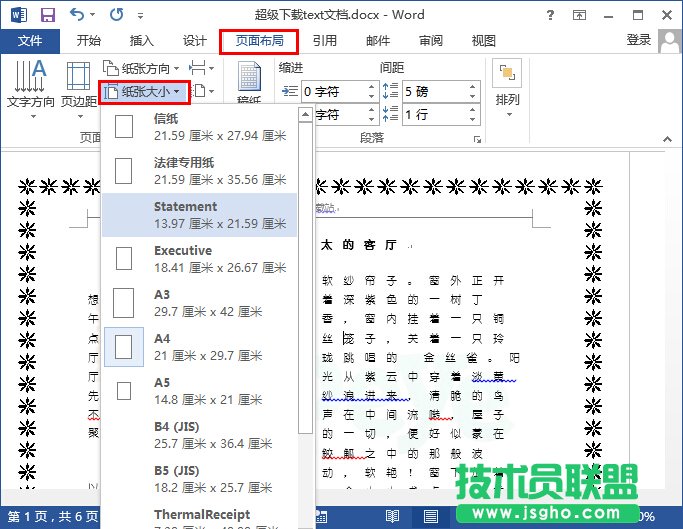Switch to the 设计 tab
The height and width of the screenshot is (529, 683).
(194, 41)
